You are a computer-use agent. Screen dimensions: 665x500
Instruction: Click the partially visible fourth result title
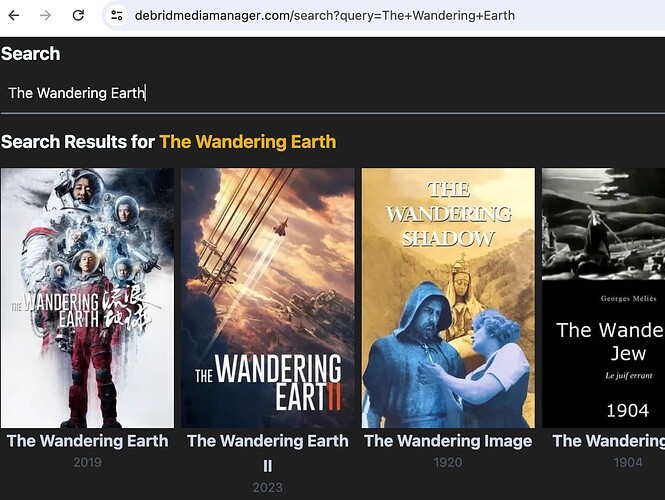coord(608,441)
